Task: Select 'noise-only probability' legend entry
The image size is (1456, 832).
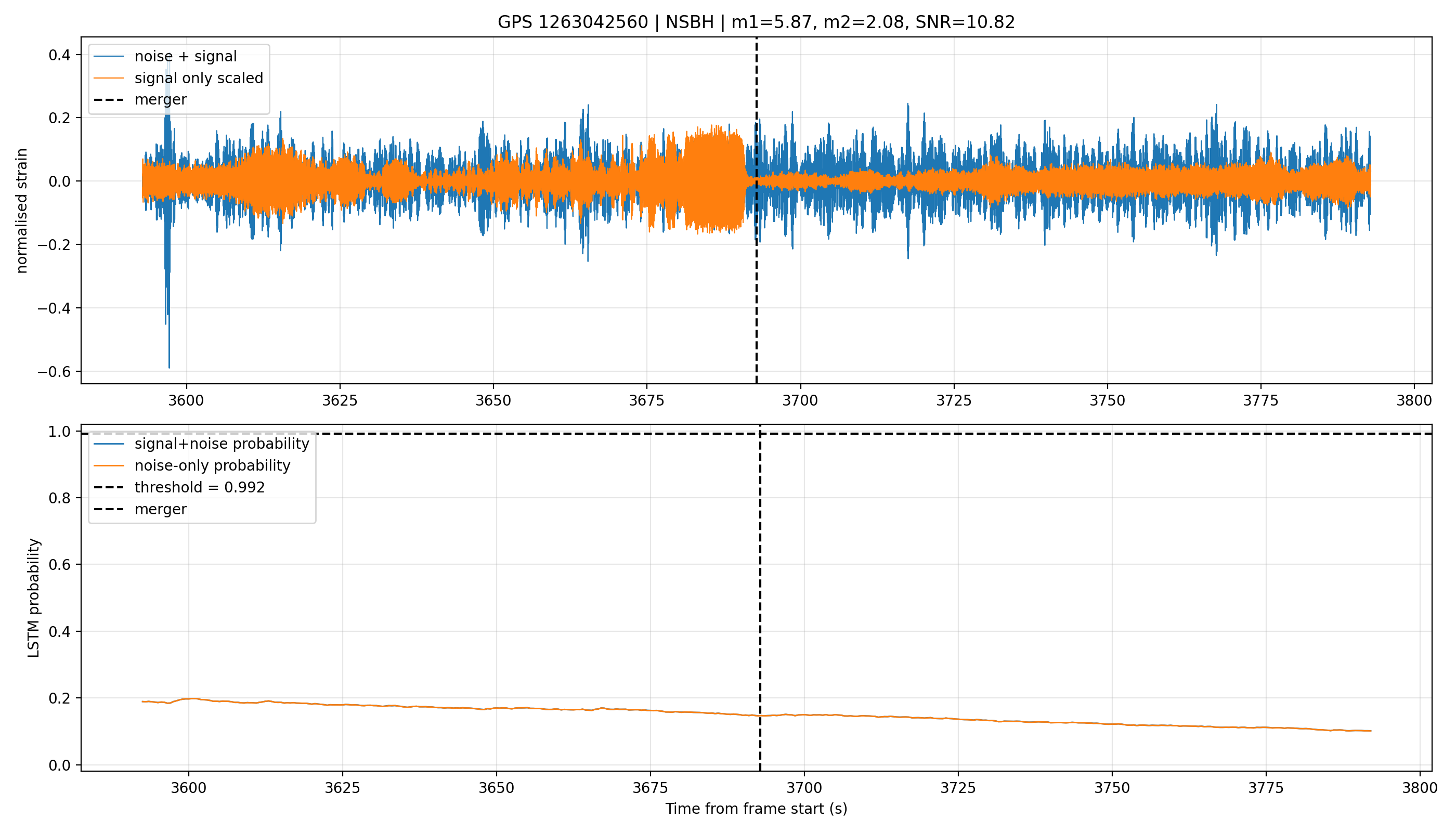Action: [x=213, y=465]
